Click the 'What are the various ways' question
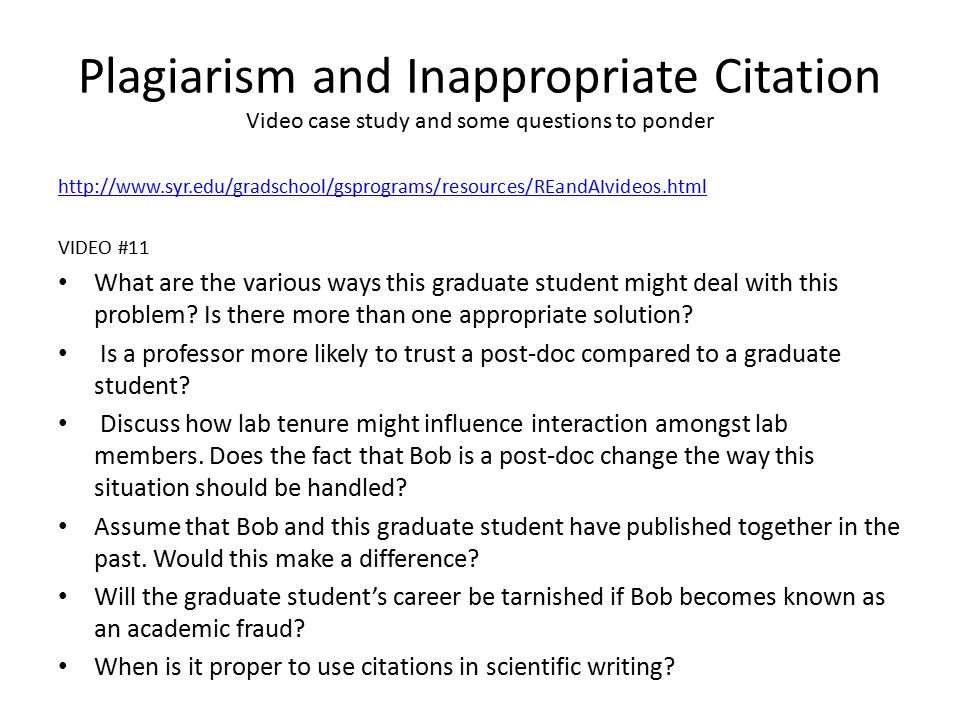The height and width of the screenshot is (720, 960). pos(466,299)
